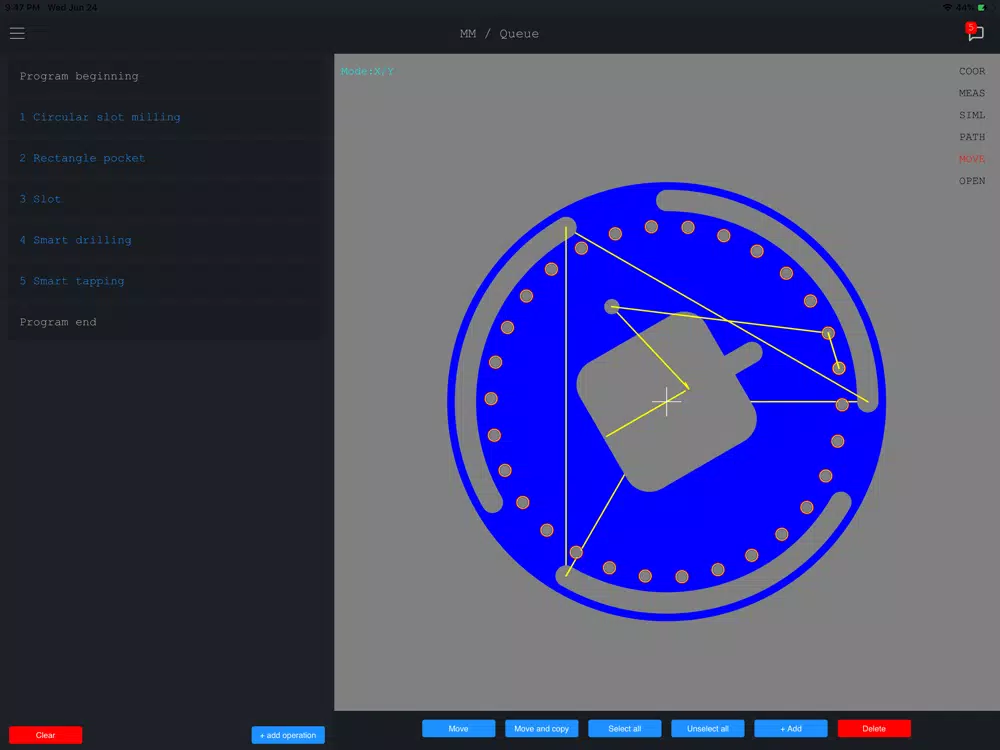Click the Move and copy button
1000x750 pixels.
[x=541, y=728]
